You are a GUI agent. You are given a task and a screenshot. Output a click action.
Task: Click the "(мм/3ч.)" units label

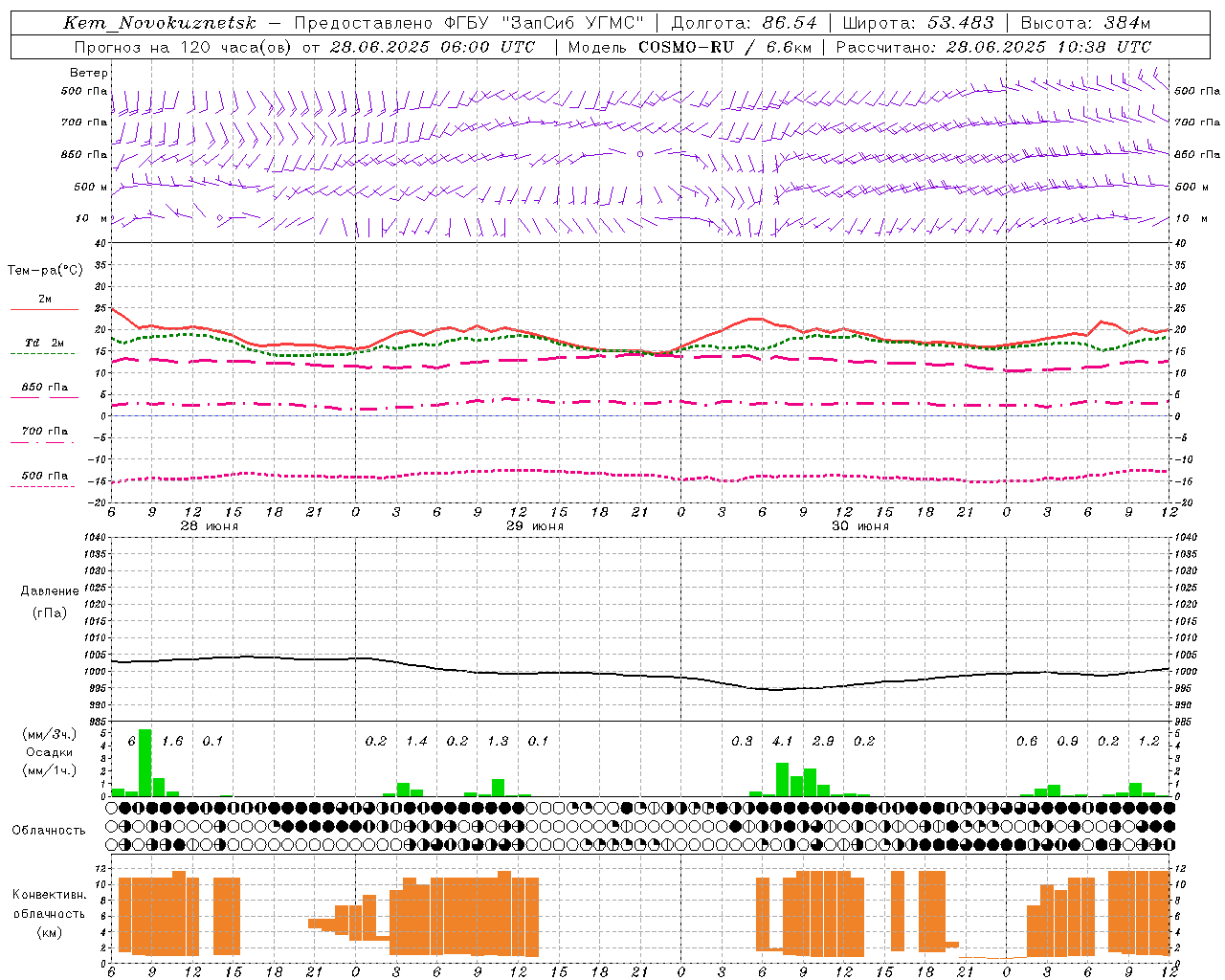[50, 734]
